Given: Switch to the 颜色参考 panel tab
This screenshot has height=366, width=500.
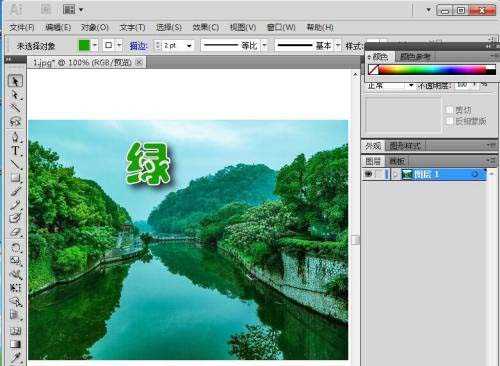Looking at the screenshot, I should (x=415, y=56).
